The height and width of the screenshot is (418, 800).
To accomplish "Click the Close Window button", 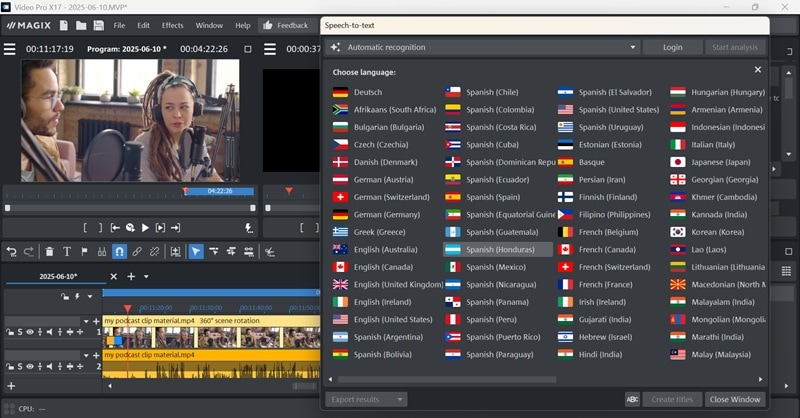I will (735, 400).
